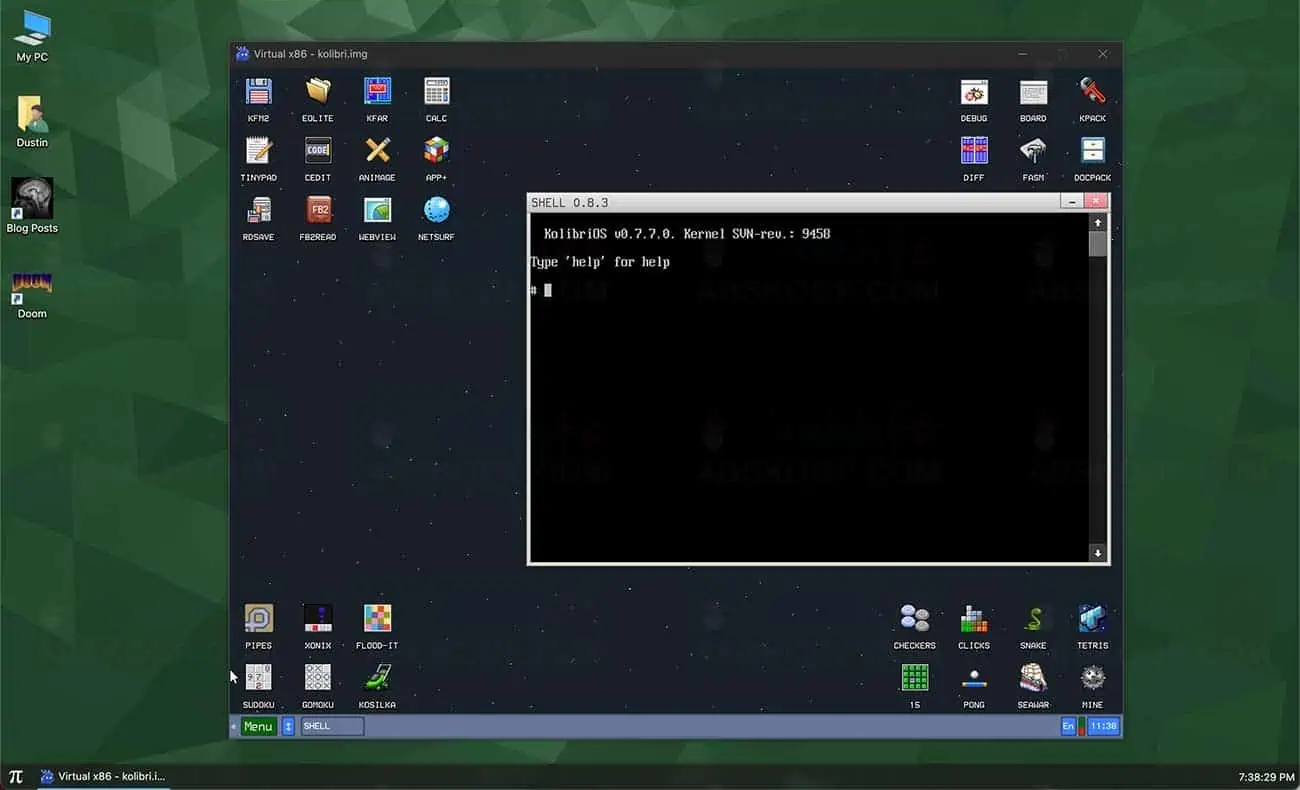Launch the SNAKE game icon
The width and height of the screenshot is (1300, 790).
tap(1033, 620)
